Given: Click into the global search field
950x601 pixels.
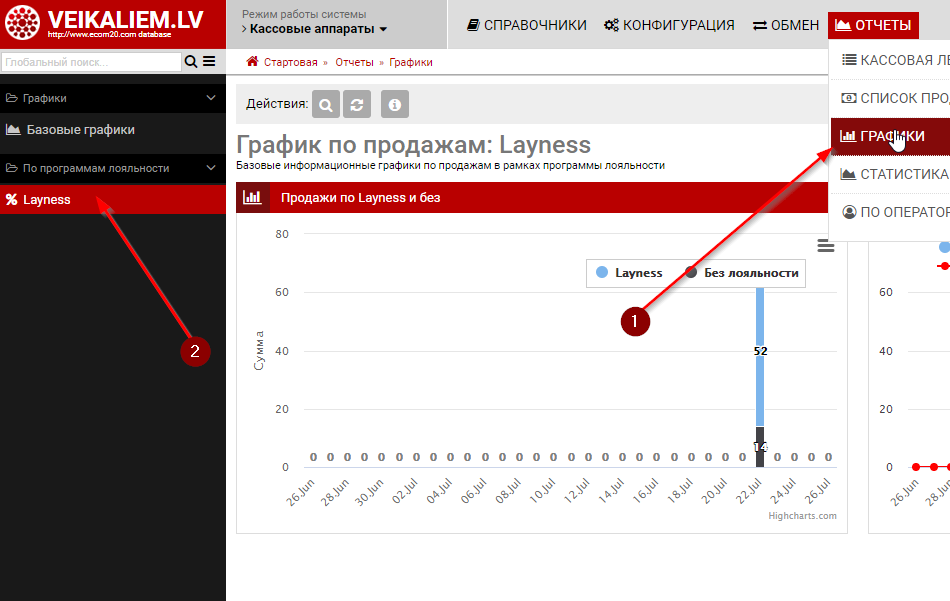Looking at the screenshot, I should pos(90,62).
